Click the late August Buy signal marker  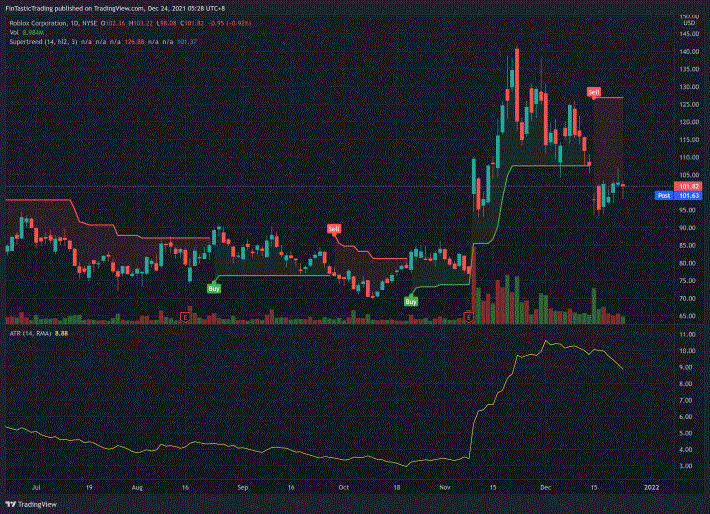(214, 288)
